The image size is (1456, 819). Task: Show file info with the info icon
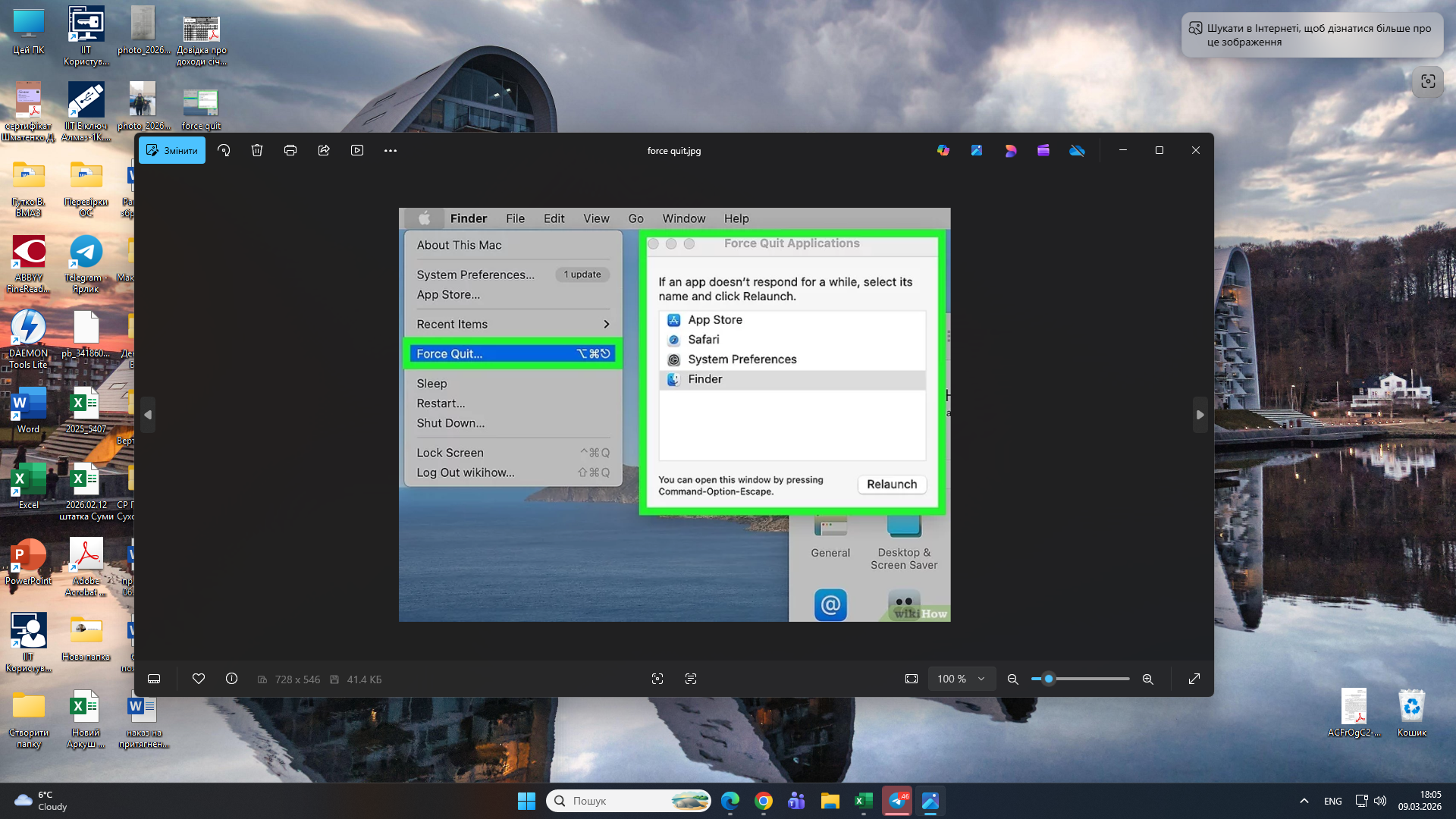click(x=231, y=679)
